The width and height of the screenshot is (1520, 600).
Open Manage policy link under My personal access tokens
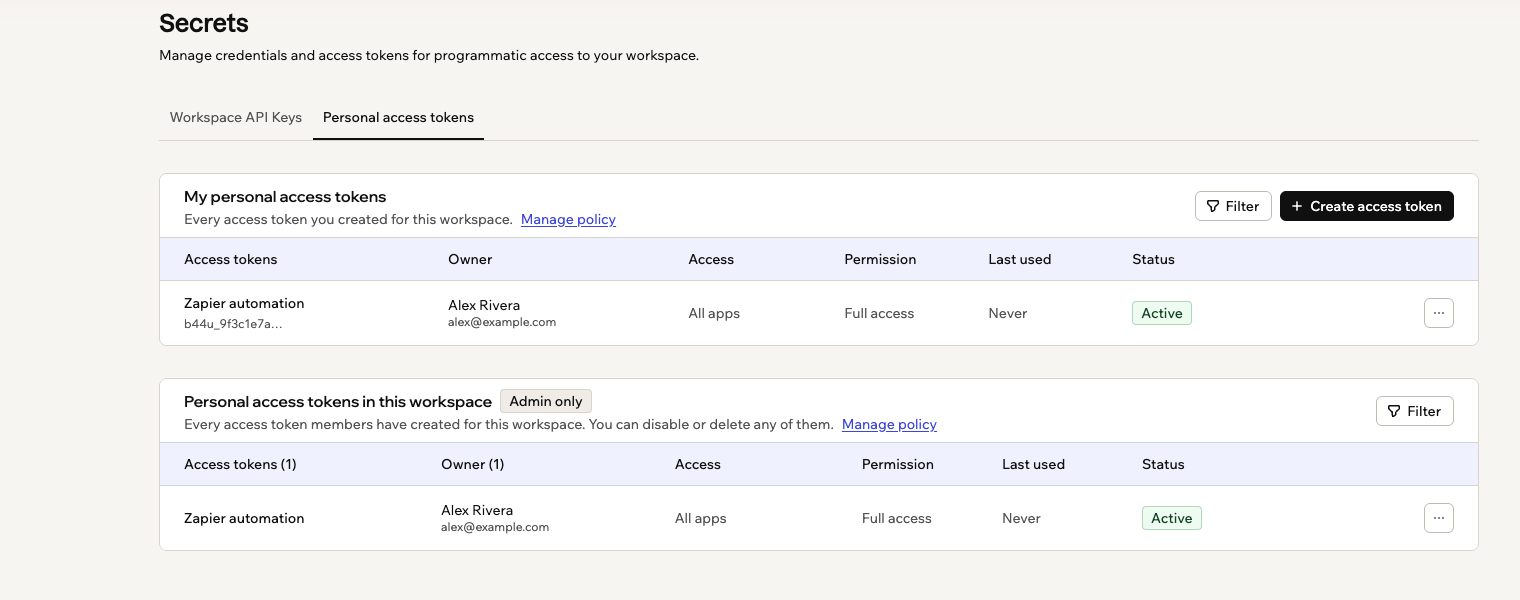click(x=568, y=219)
